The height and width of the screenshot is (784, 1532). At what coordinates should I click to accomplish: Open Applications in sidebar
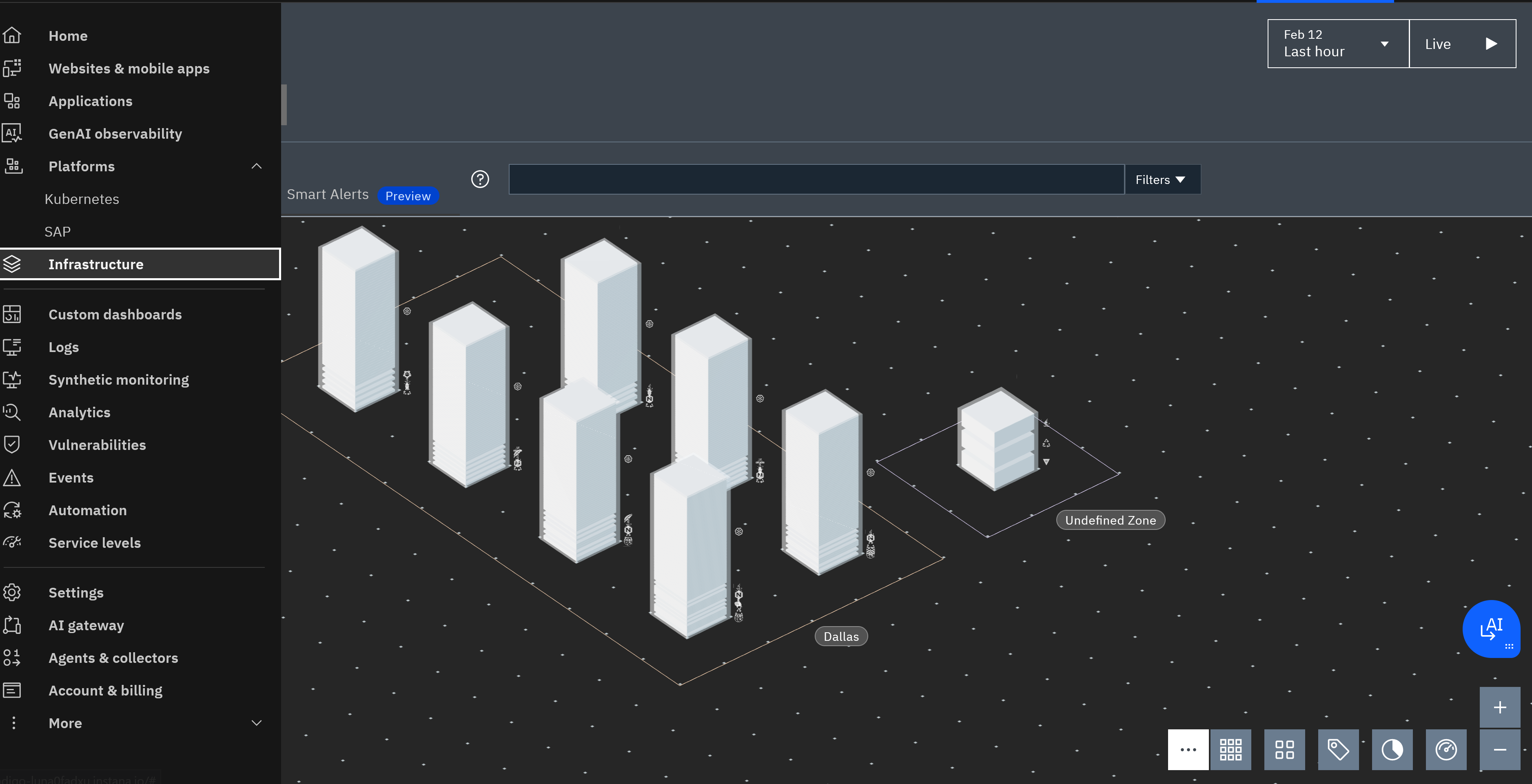[x=140, y=101]
